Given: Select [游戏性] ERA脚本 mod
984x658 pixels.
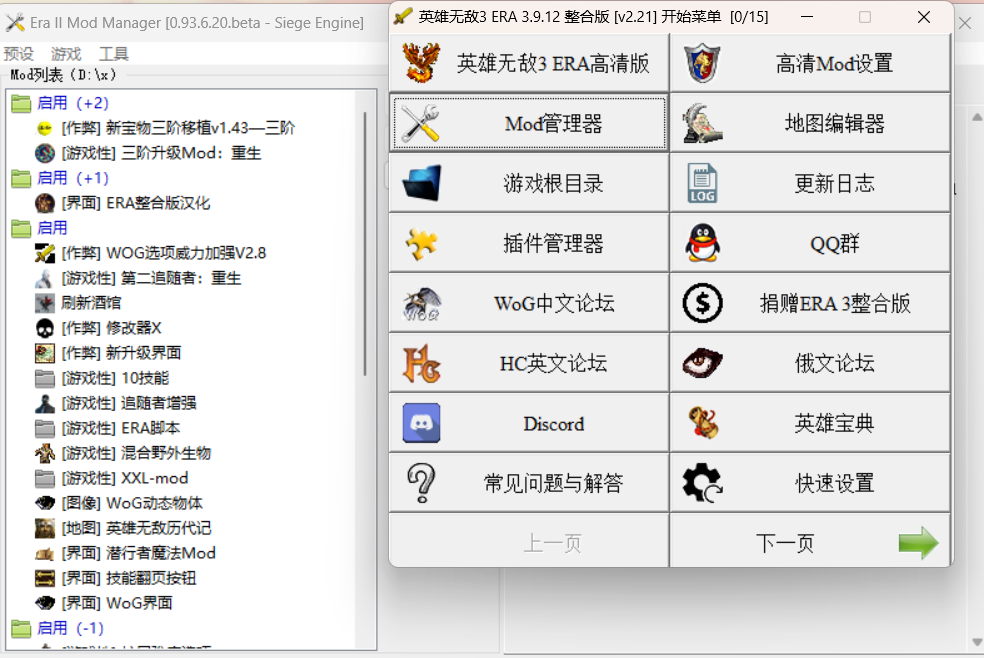Looking at the screenshot, I should (x=120, y=428).
